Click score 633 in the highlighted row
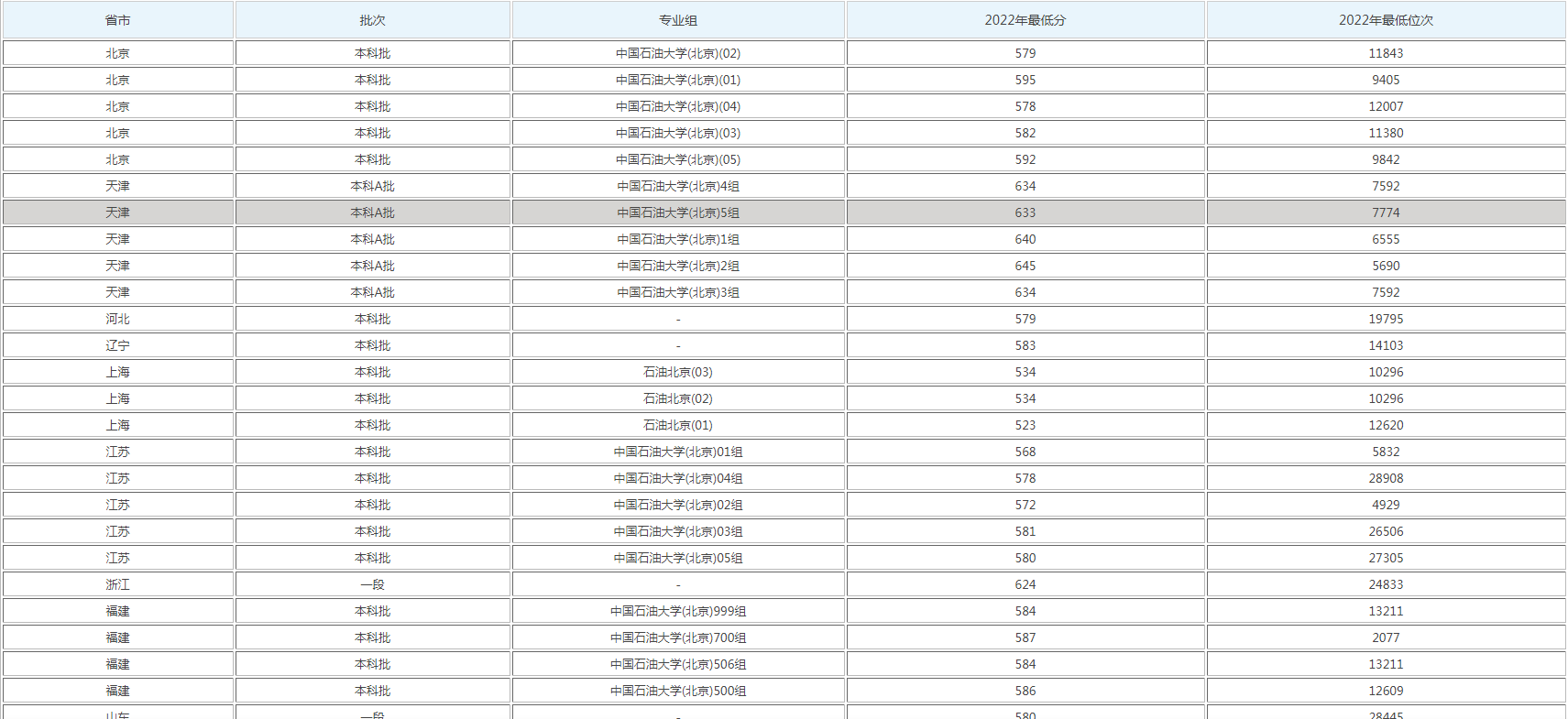The width and height of the screenshot is (1568, 719). click(x=1025, y=212)
